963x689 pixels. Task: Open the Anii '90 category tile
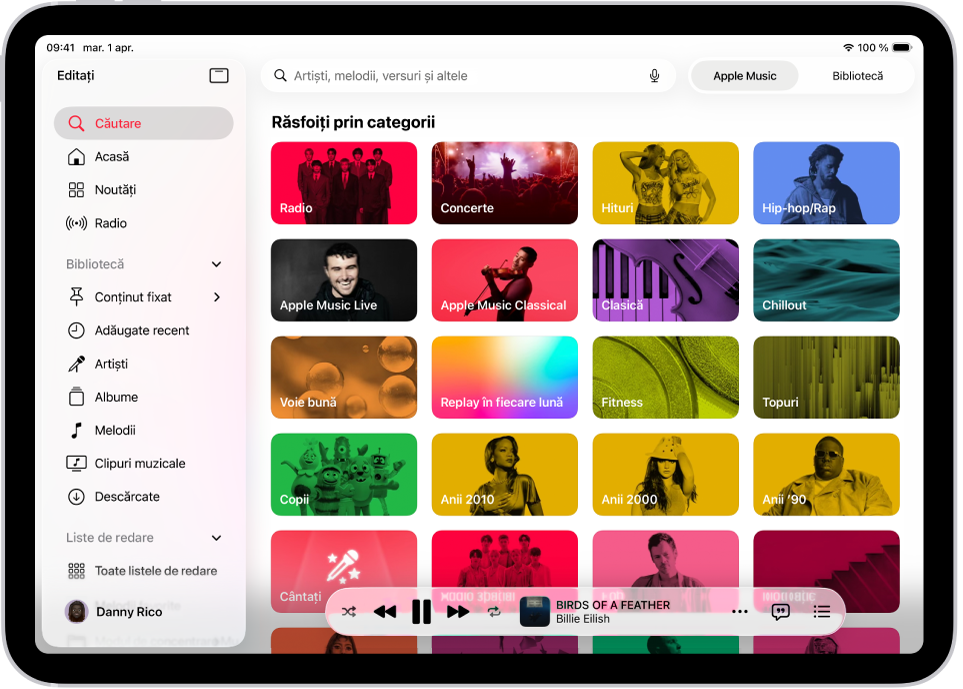[827, 475]
